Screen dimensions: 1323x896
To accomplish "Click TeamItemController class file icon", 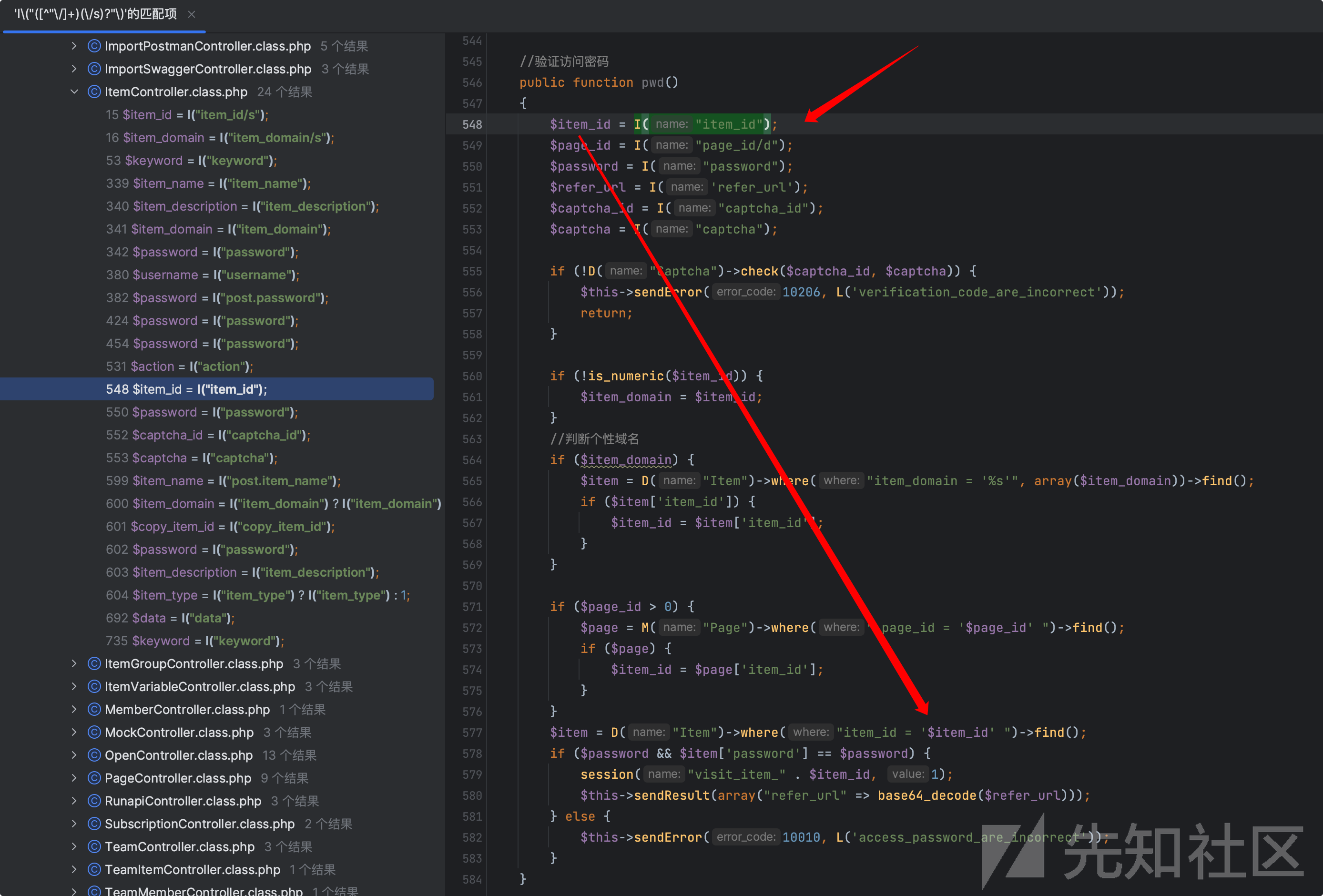I will pyautogui.click(x=94, y=869).
